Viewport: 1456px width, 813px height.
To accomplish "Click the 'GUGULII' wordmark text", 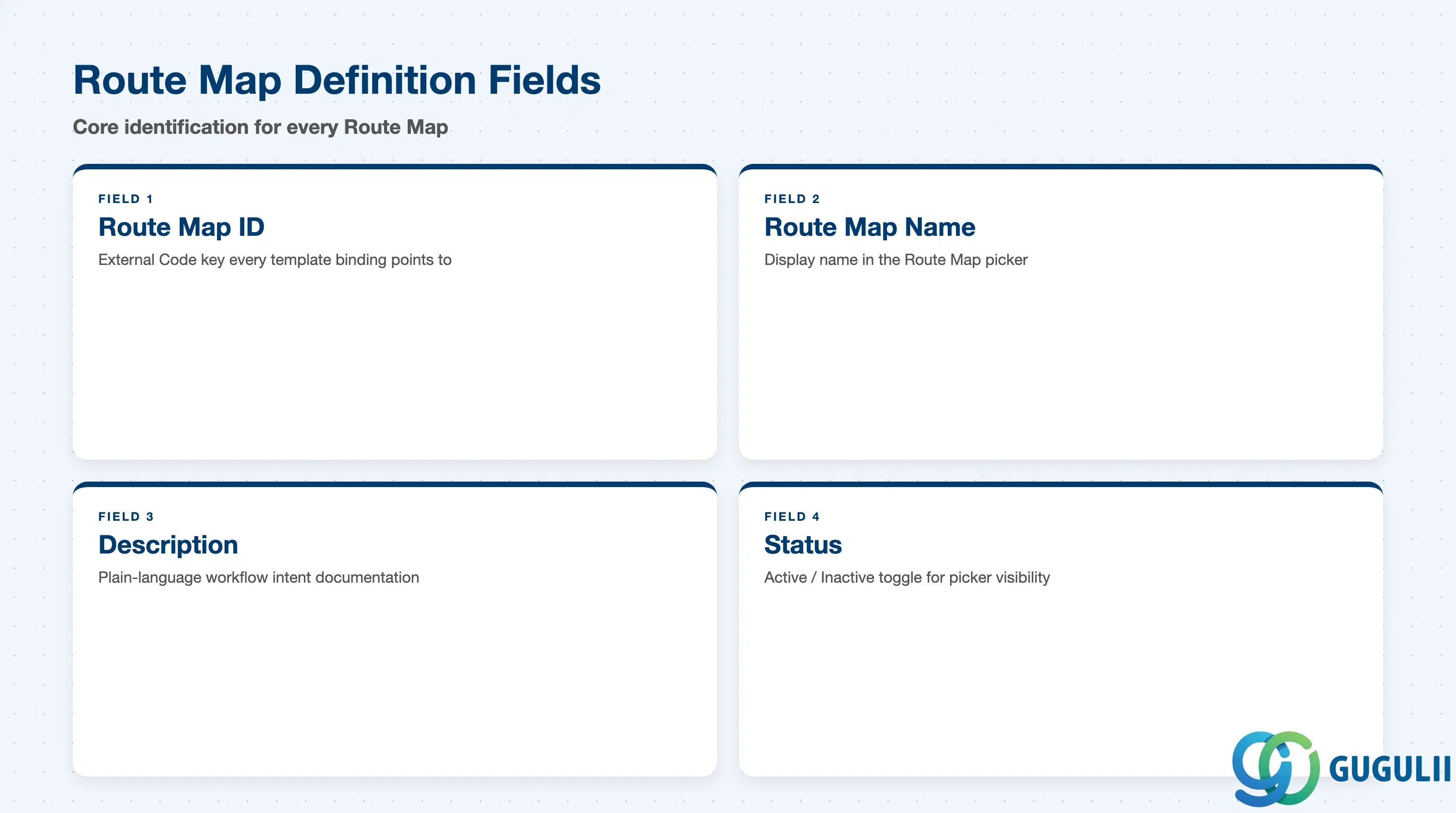I will point(1390,769).
